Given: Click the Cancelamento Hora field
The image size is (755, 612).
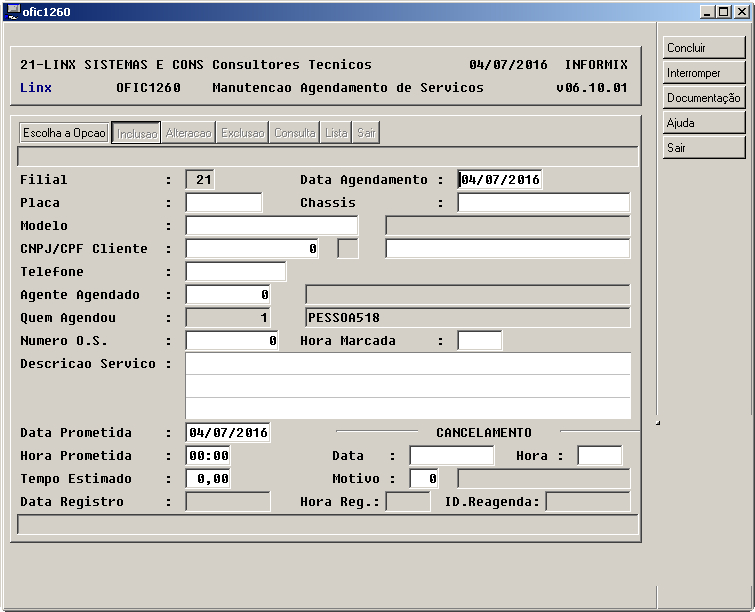Looking at the screenshot, I should pyautogui.click(x=599, y=456).
